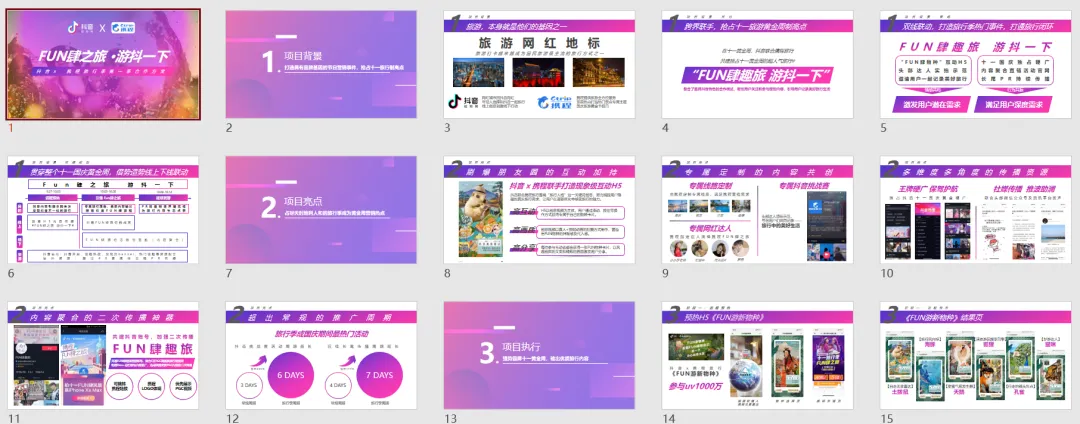Click slide number 3 label
This screenshot has height=424, width=1080.
pyautogui.click(x=447, y=127)
